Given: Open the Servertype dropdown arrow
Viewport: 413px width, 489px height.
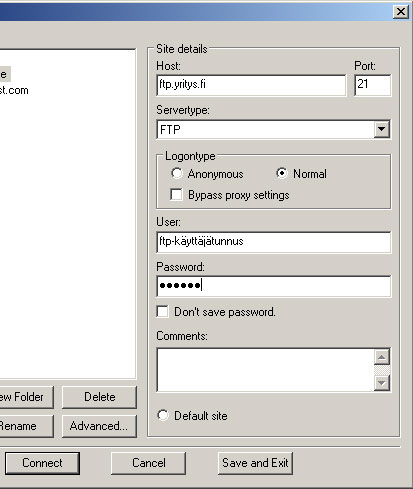Looking at the screenshot, I should tap(381, 129).
